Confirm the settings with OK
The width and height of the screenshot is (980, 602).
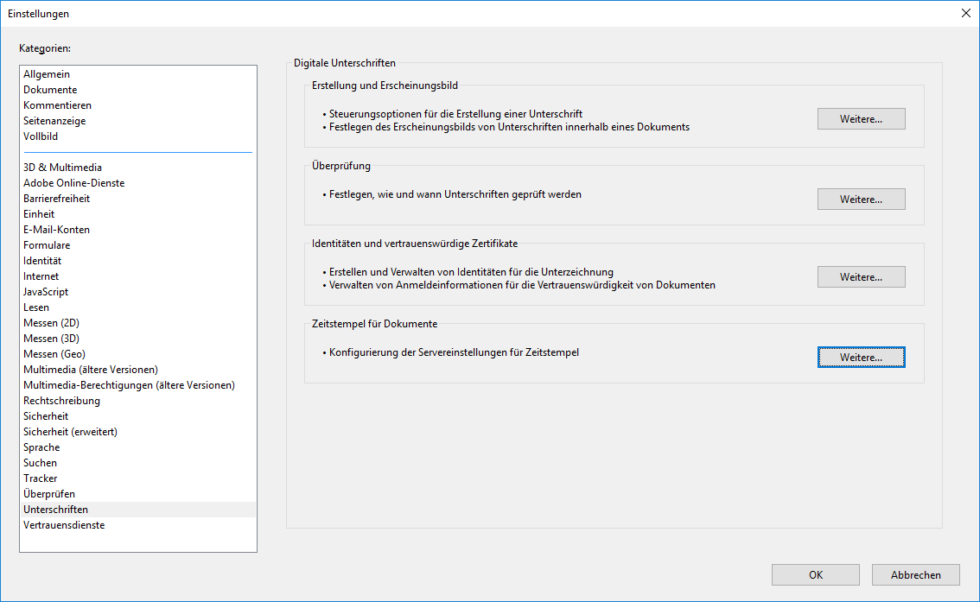click(814, 574)
